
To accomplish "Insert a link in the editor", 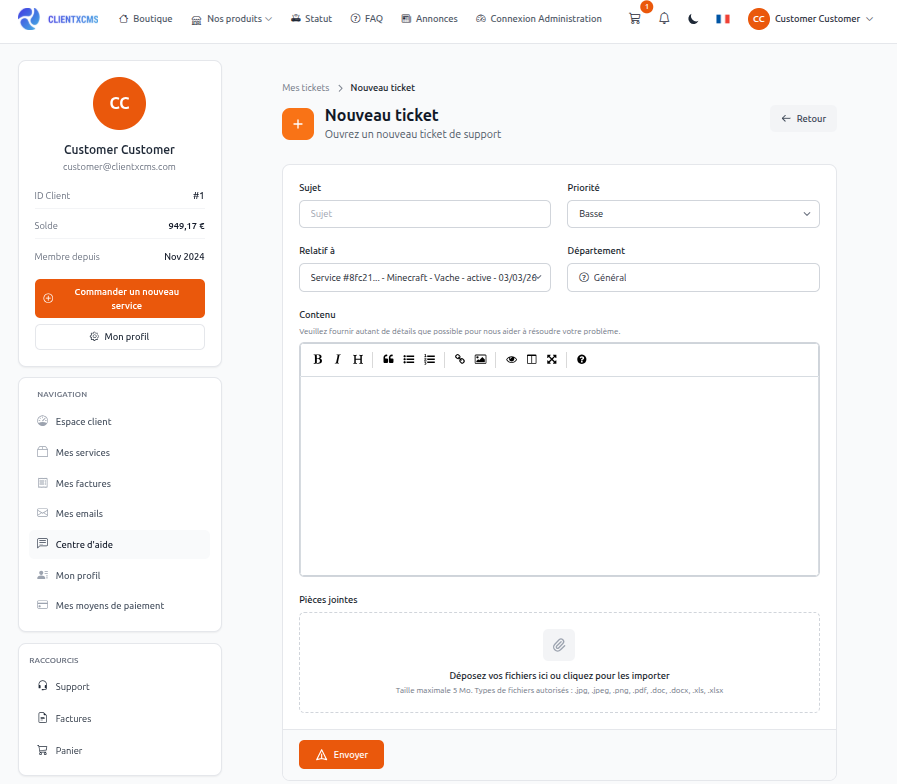I will pyautogui.click(x=459, y=359).
